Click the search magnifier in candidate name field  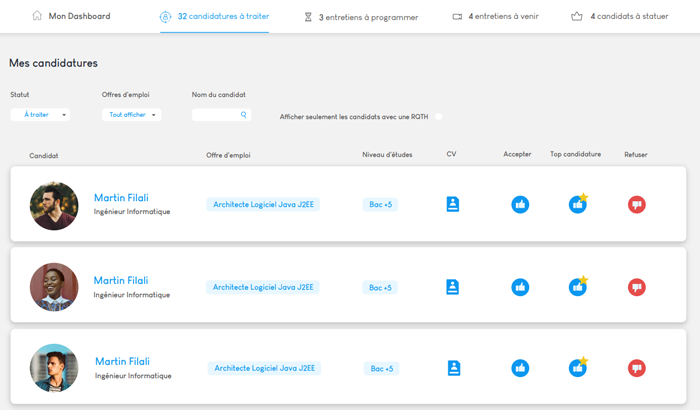pyautogui.click(x=243, y=115)
